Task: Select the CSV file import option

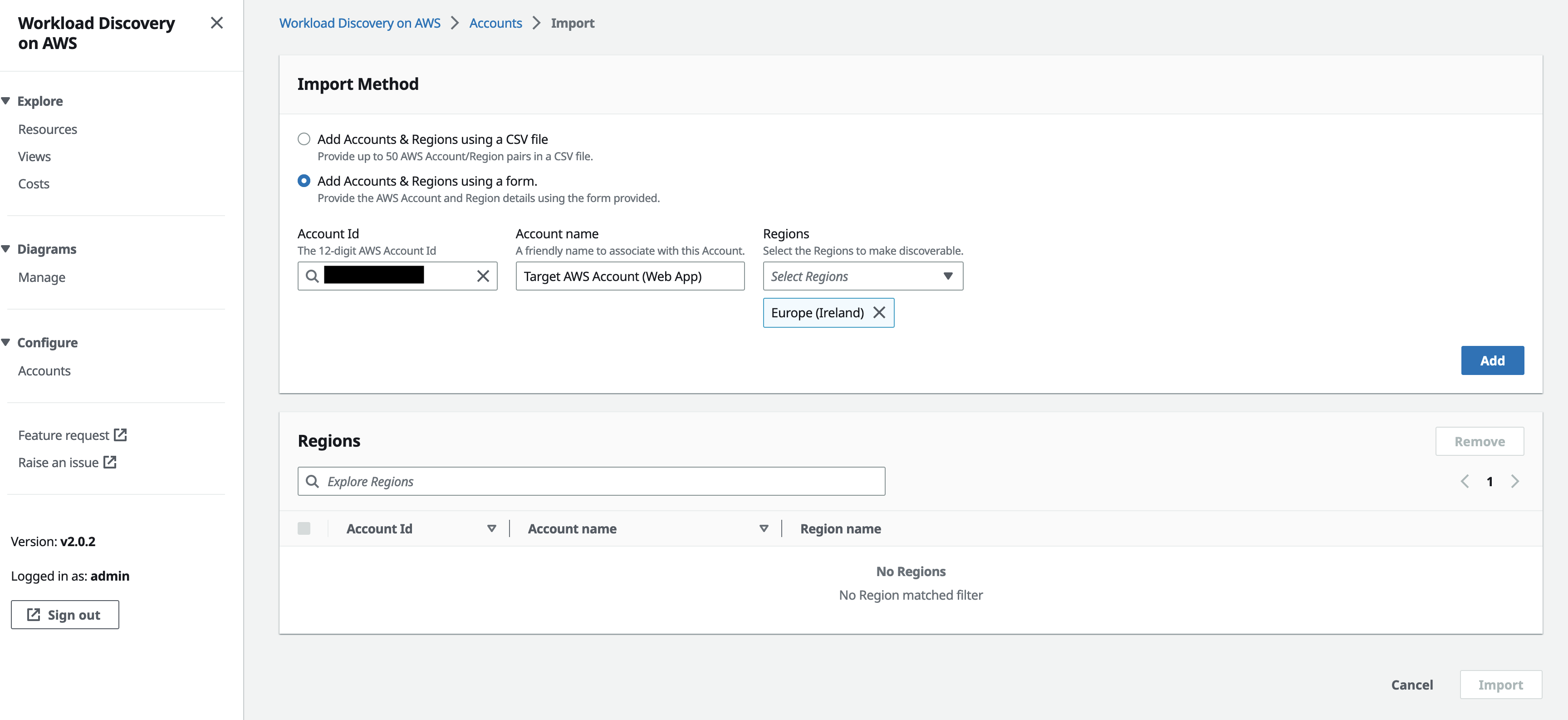Action: click(304, 139)
